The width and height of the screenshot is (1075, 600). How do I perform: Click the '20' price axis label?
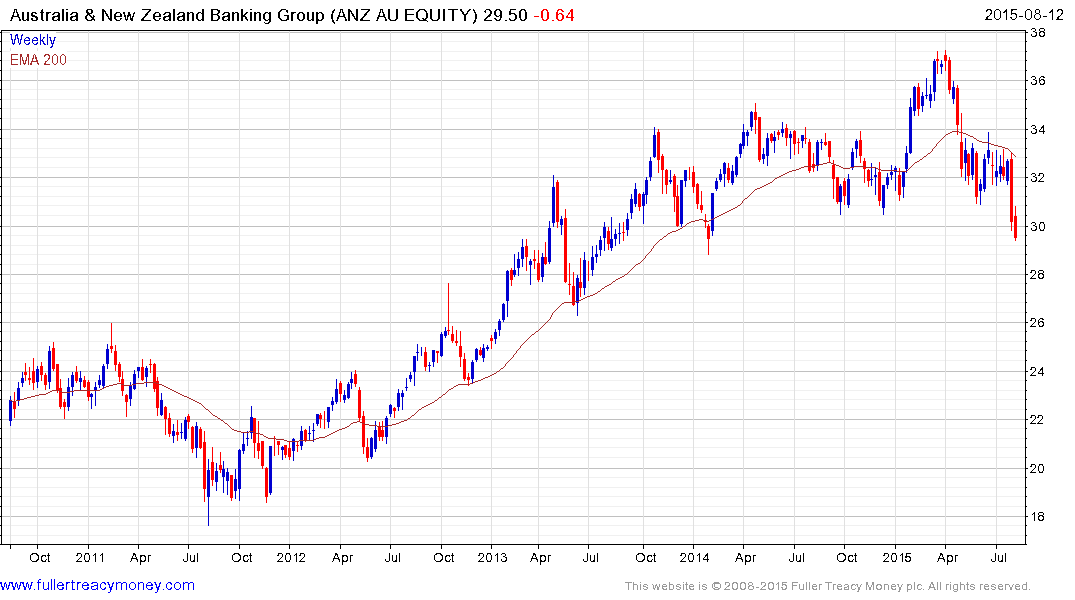(x=1037, y=468)
